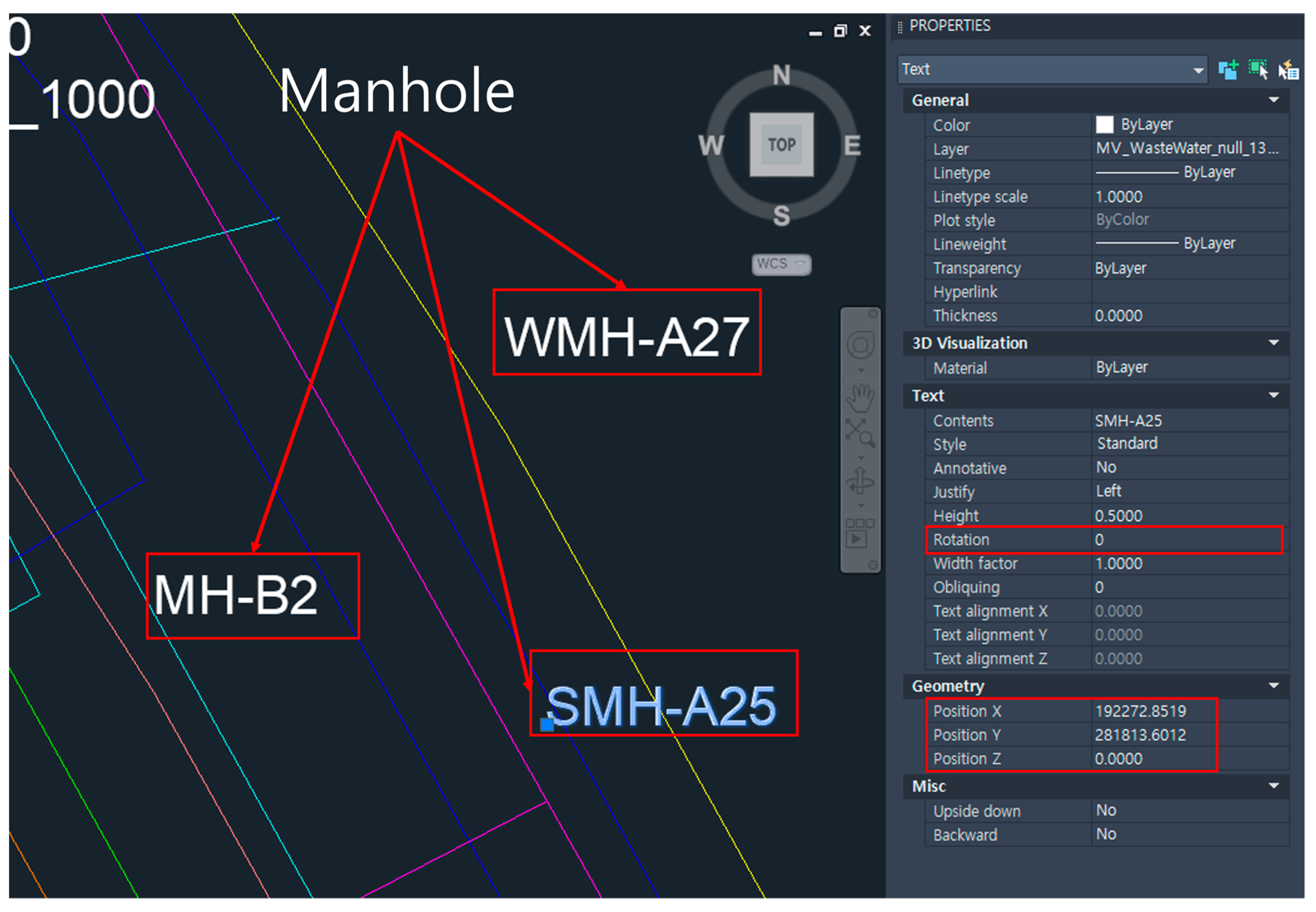
Task: Click the Zoom Extents navigation icon
Action: coord(860,432)
